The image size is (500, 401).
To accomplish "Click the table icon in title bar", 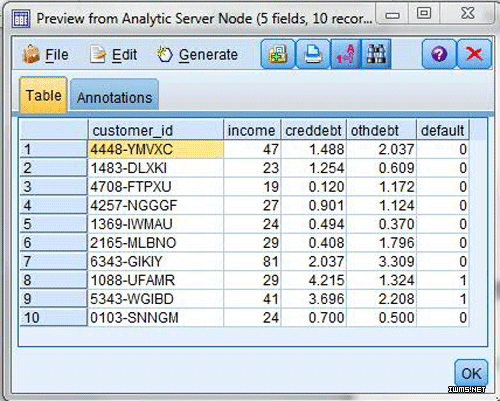I will click(x=21, y=18).
